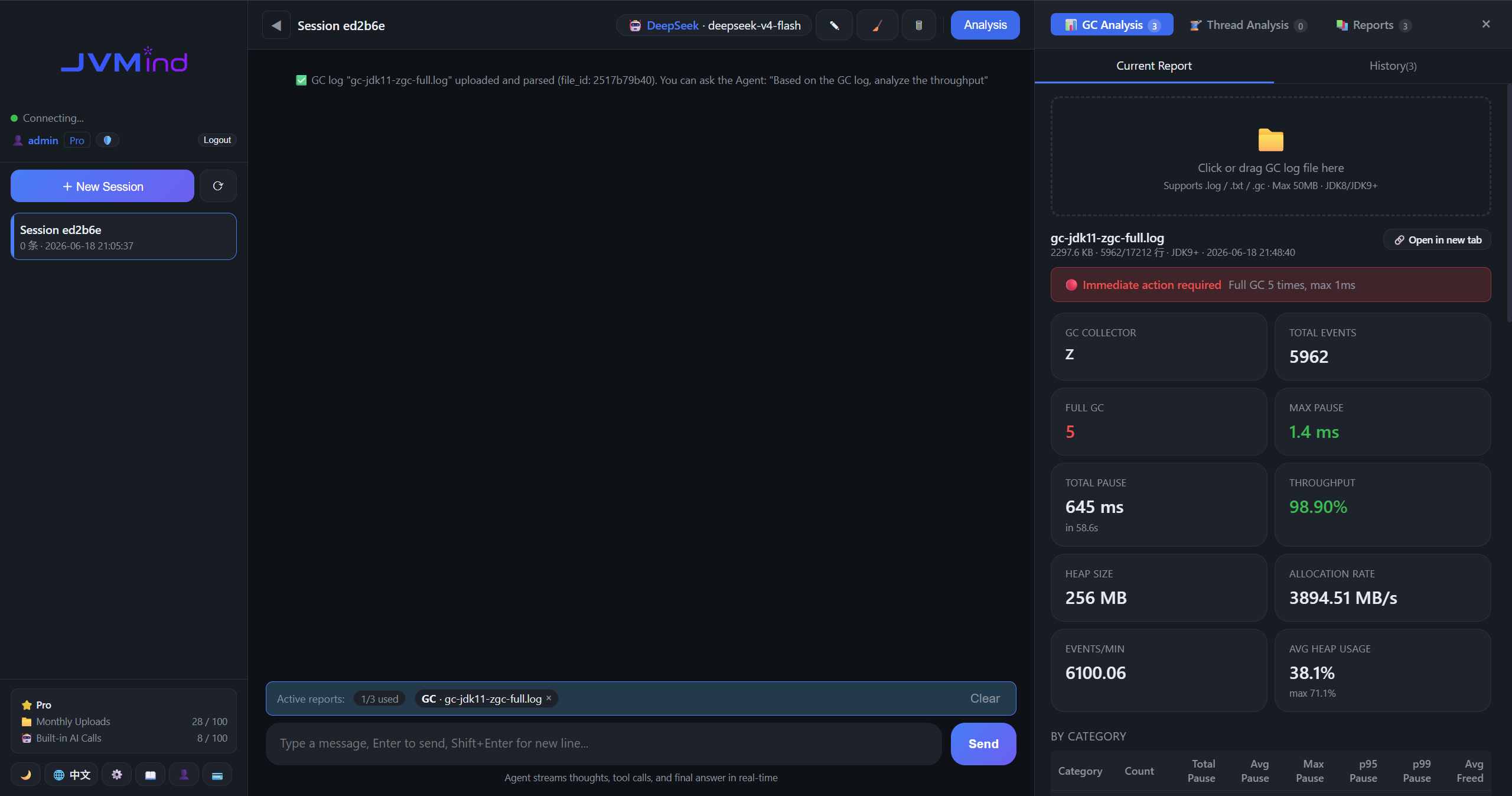Click Clear in the Active reports bar
Image resolution: width=1512 pixels, height=796 pixels.
point(985,698)
